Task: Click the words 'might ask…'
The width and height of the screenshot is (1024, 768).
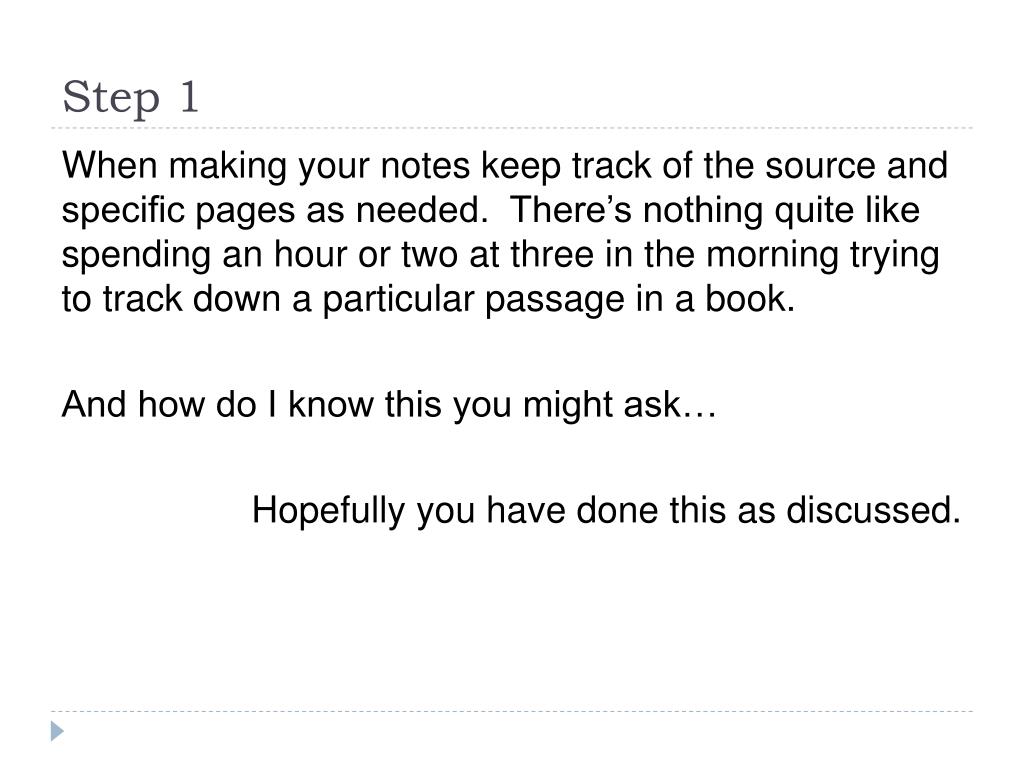Action: pos(619,405)
